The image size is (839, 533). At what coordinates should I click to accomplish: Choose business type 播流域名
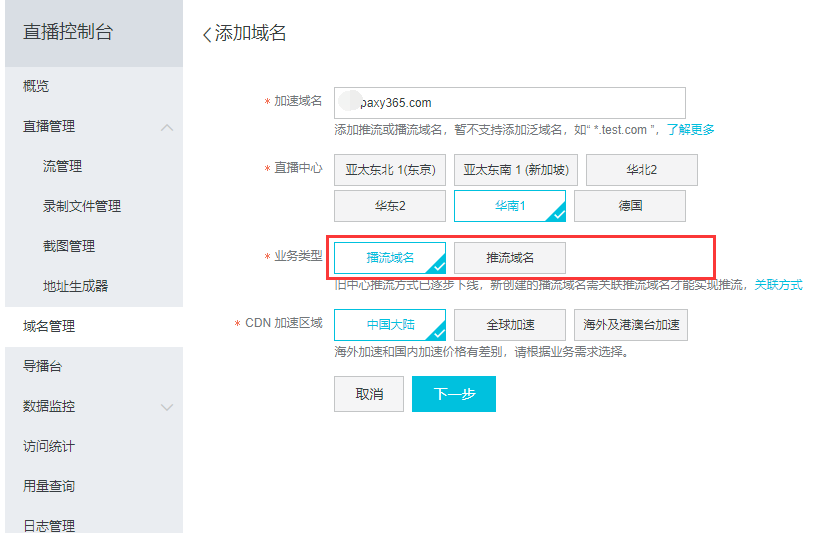coord(390,258)
